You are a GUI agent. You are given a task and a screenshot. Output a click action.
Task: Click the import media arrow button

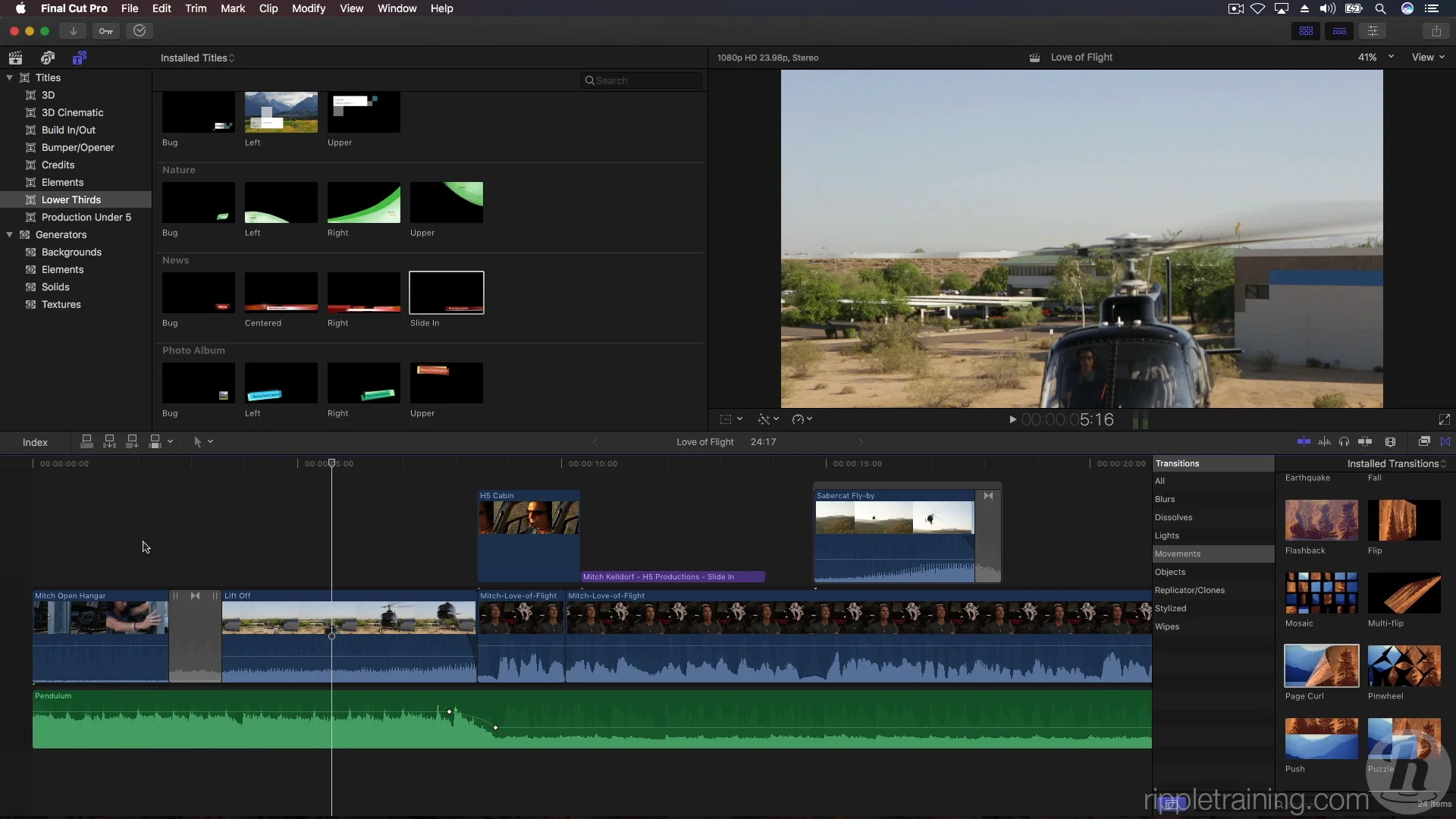click(x=73, y=31)
